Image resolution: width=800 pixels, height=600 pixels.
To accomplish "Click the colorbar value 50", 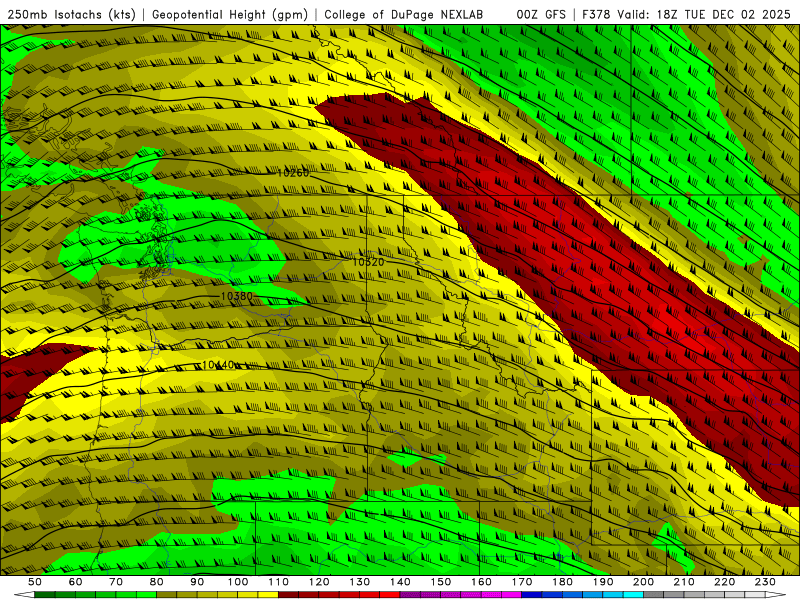I will [34, 582].
